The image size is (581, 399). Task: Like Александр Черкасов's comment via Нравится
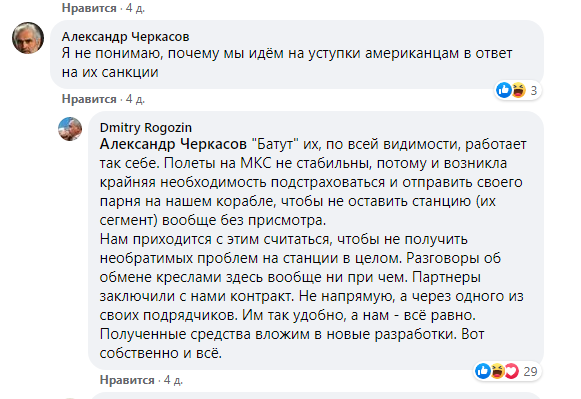pyautogui.click(x=89, y=99)
